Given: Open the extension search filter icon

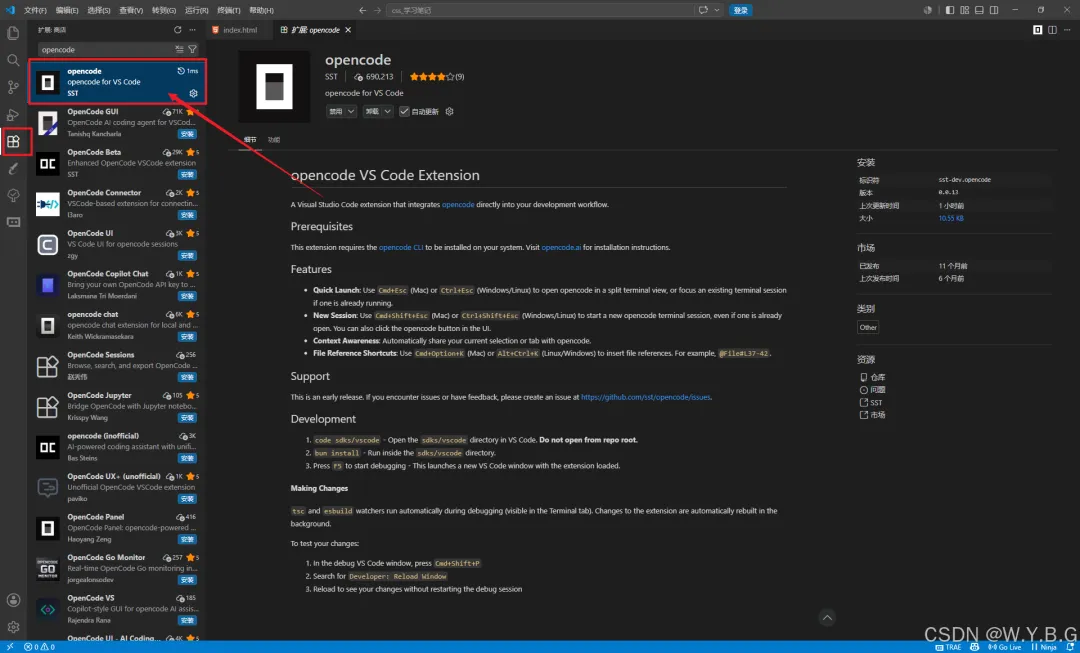Looking at the screenshot, I should [192, 49].
